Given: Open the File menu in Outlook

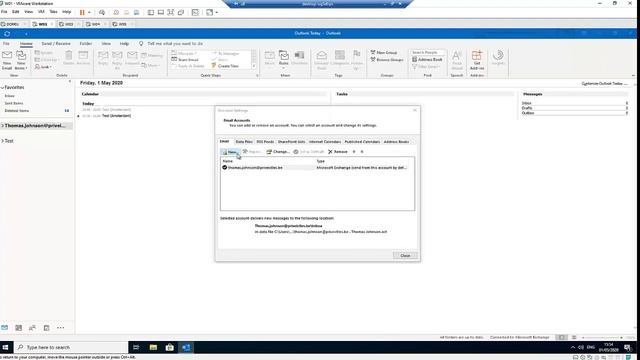Looking at the screenshot, I should coord(6,44).
